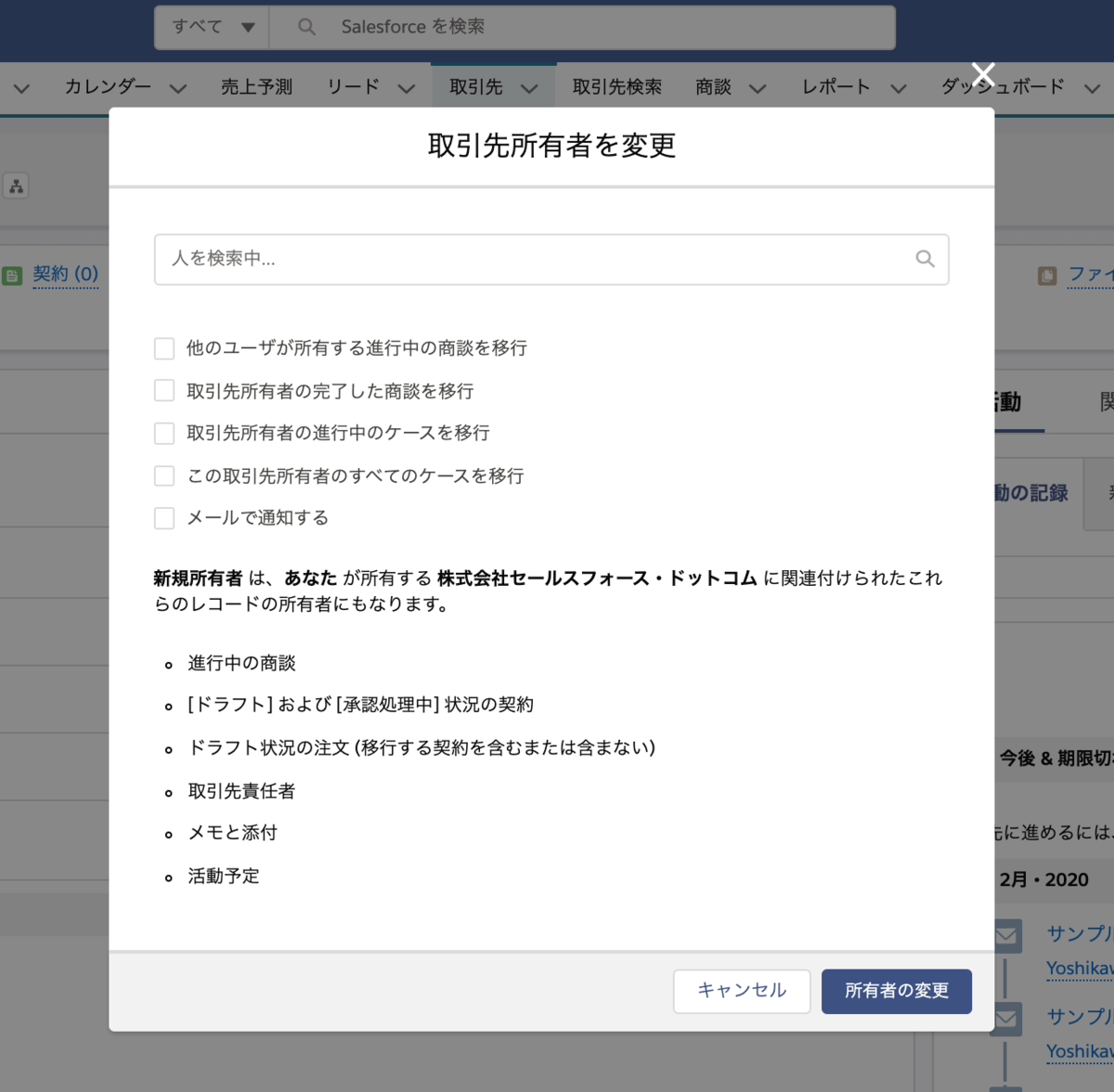Click the 所有者の変更 button
Image resolution: width=1114 pixels, height=1092 pixels.
point(897,991)
